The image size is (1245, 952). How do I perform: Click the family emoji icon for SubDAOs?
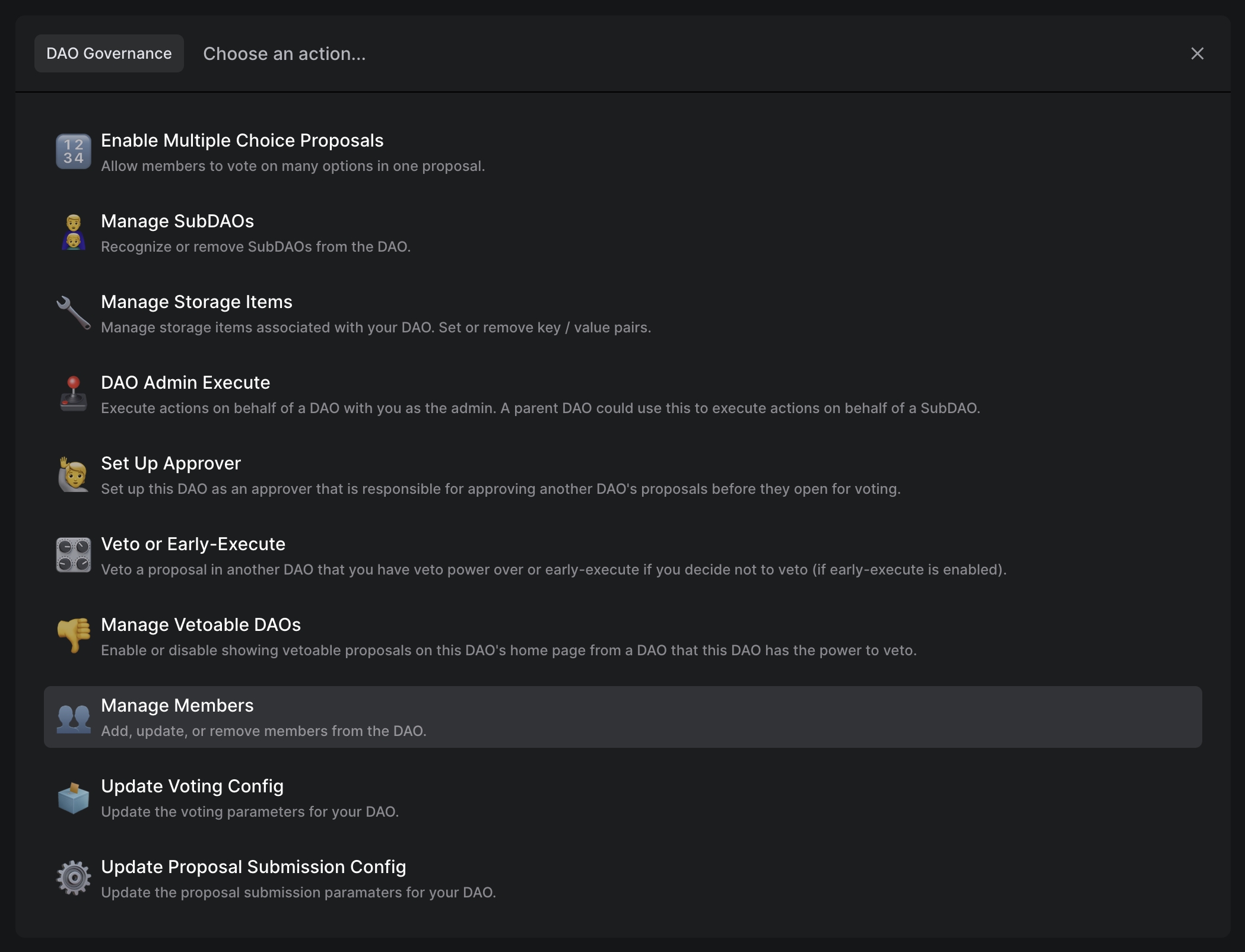click(74, 233)
